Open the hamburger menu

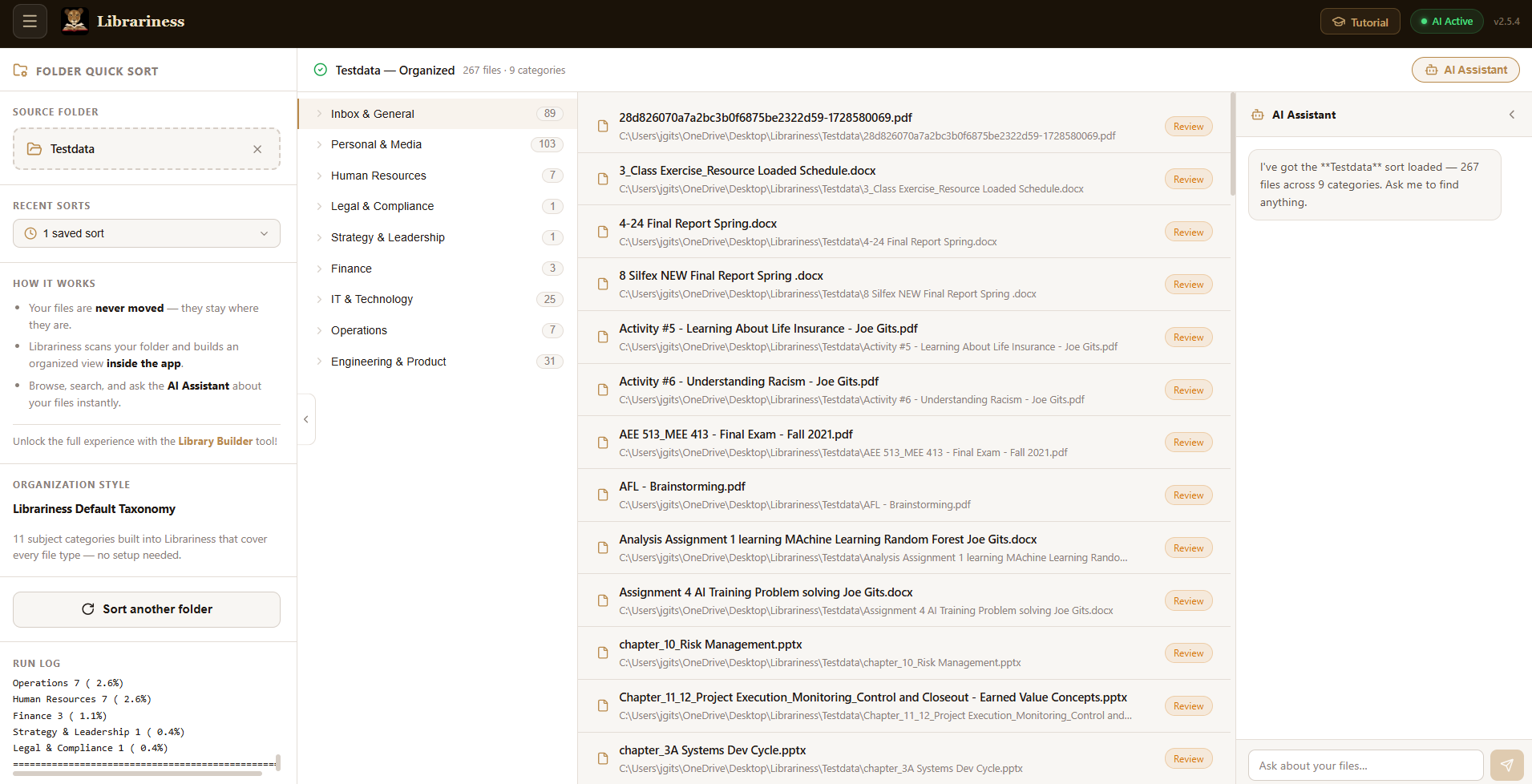click(x=30, y=22)
